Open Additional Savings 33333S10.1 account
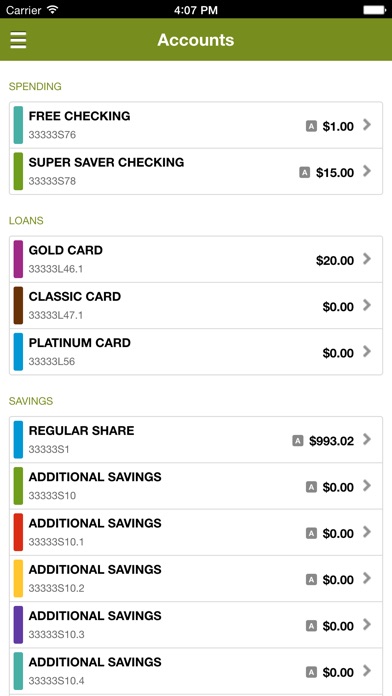392x696 pixels. (196, 532)
